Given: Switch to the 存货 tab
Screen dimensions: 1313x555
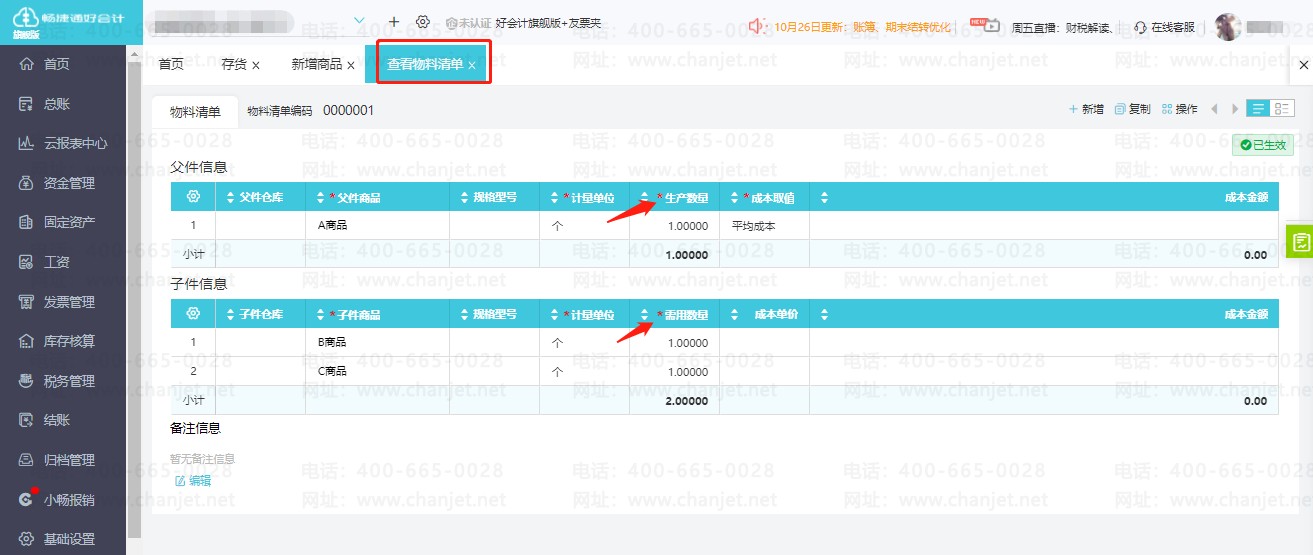Looking at the screenshot, I should coord(234,65).
